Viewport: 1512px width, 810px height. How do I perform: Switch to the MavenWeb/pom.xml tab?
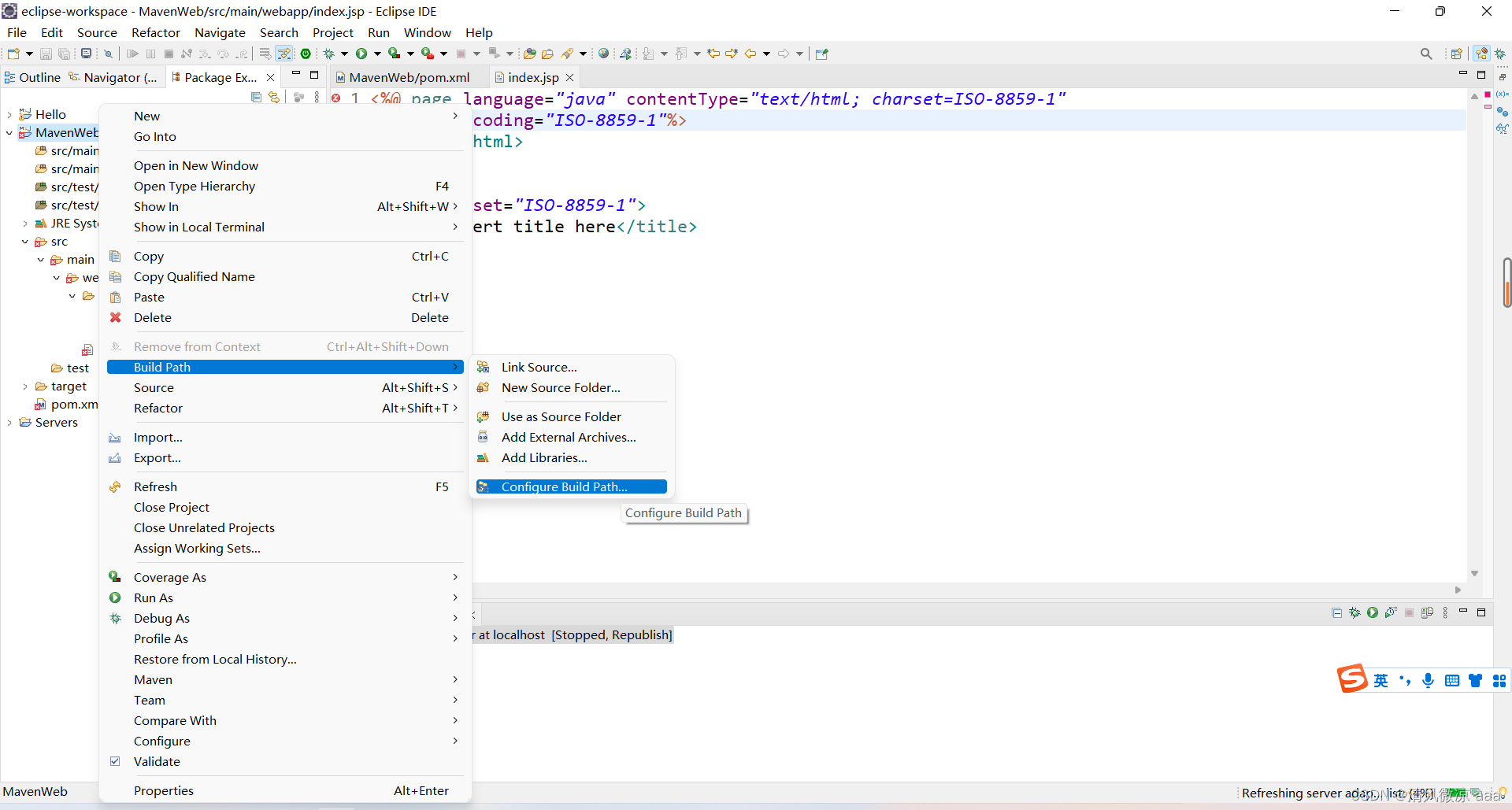(409, 77)
